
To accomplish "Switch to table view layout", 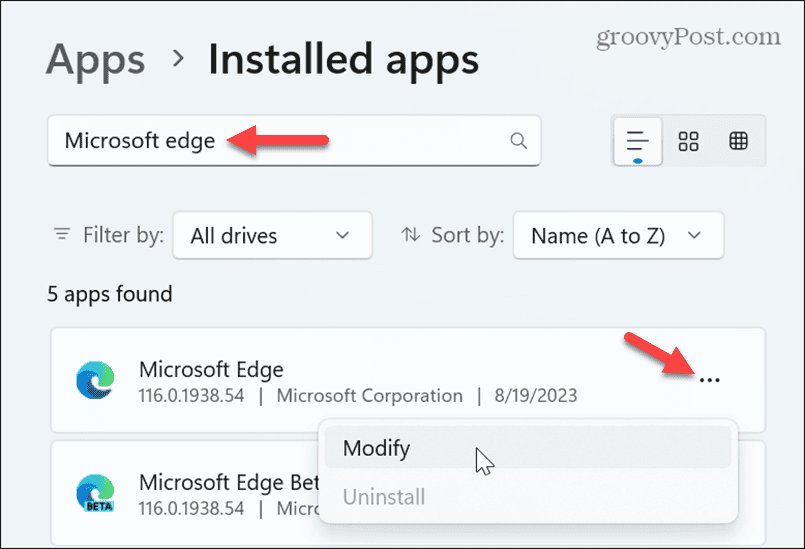I will pos(738,141).
